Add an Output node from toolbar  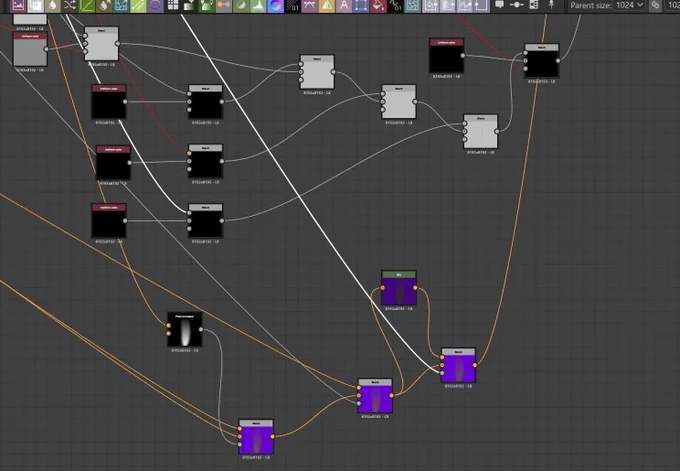(x=481, y=5)
